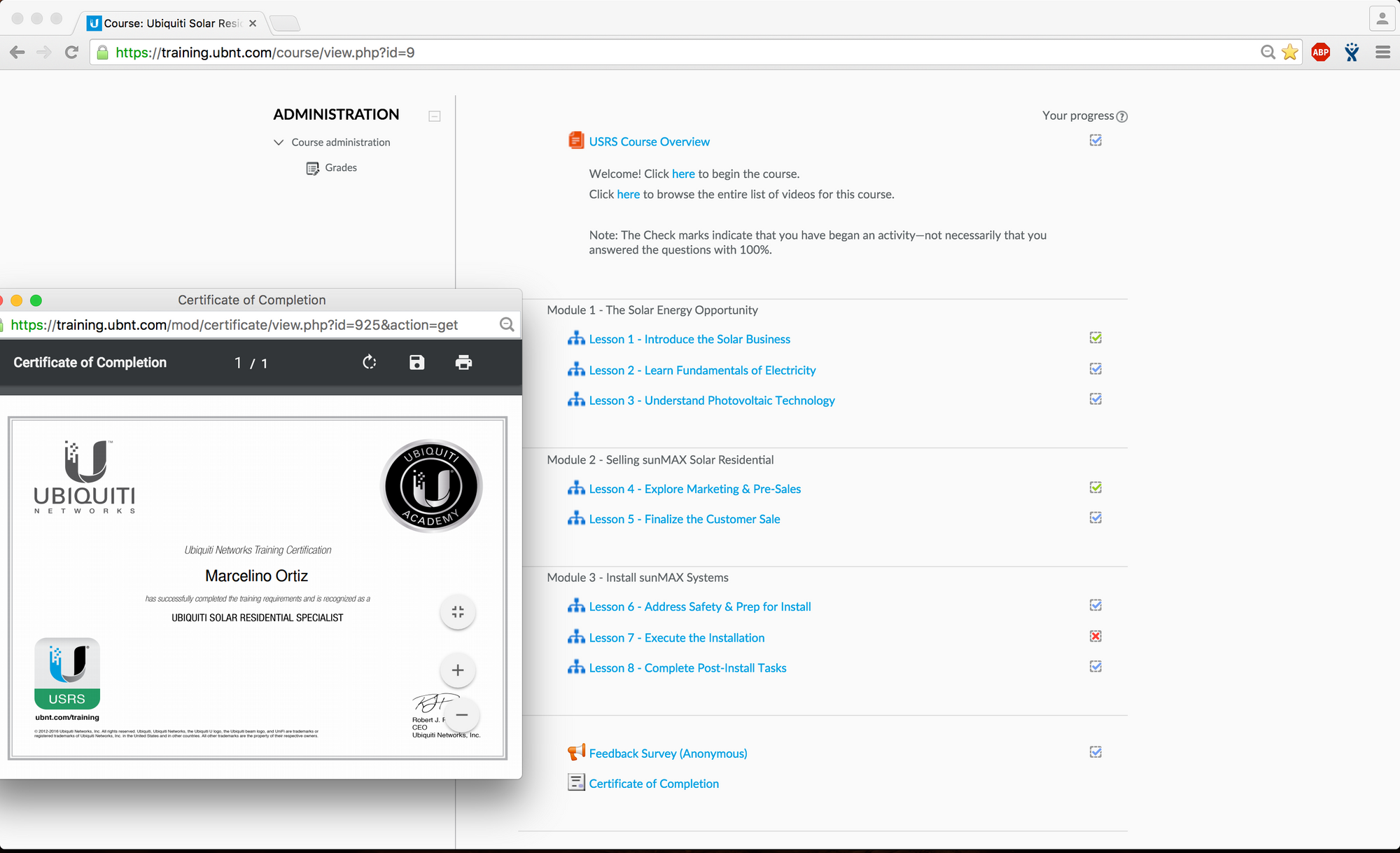Open Grades under Course administration
The height and width of the screenshot is (853, 1400).
[341, 168]
